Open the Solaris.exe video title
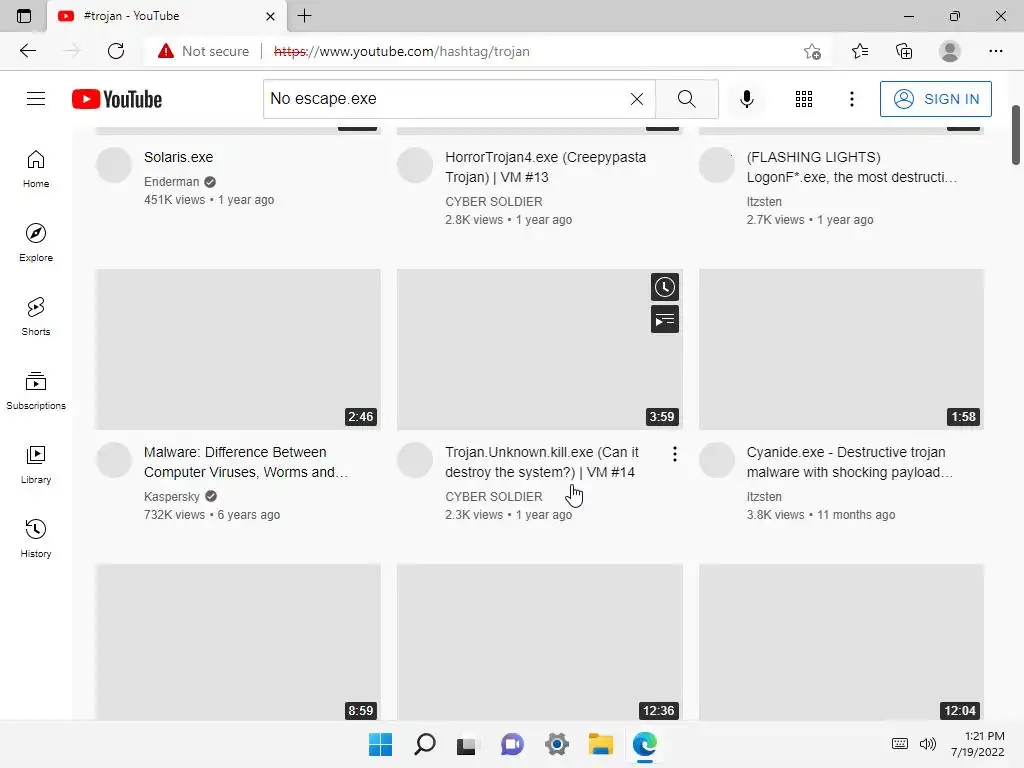The width and height of the screenshot is (1024, 768). pos(178,157)
